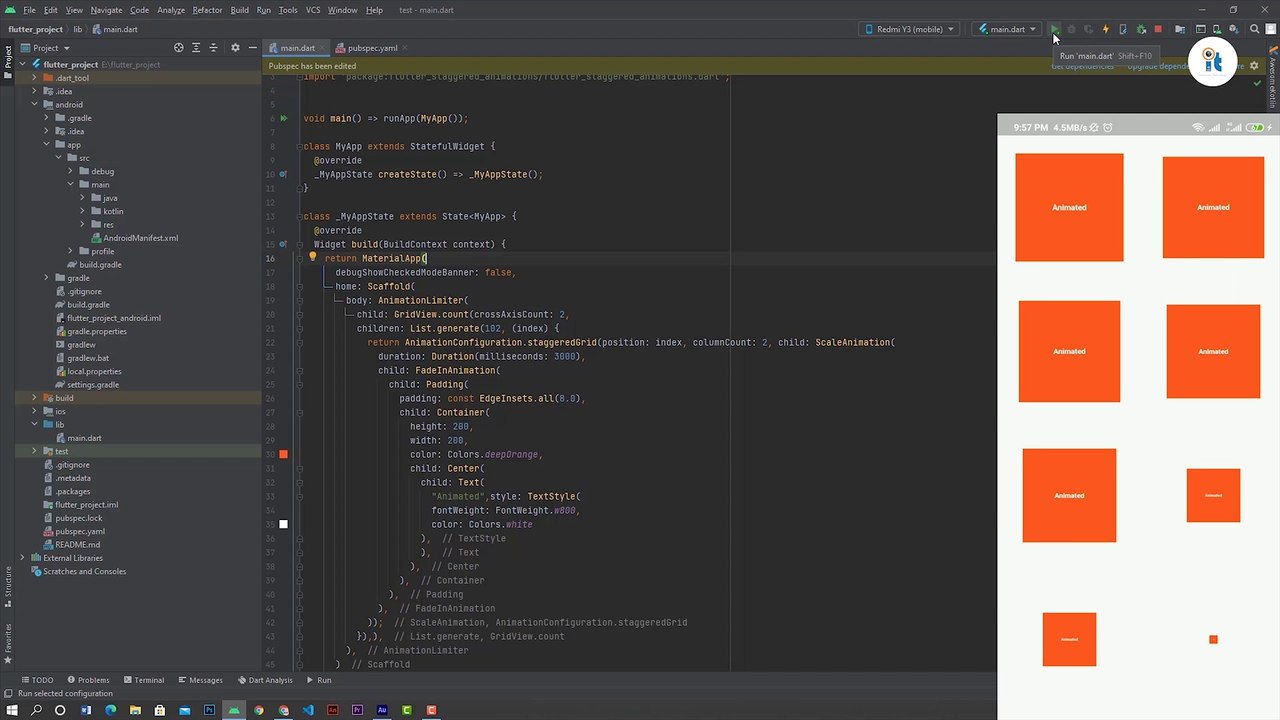Expand the debug folder
The image size is (1280, 720).
tap(71, 171)
